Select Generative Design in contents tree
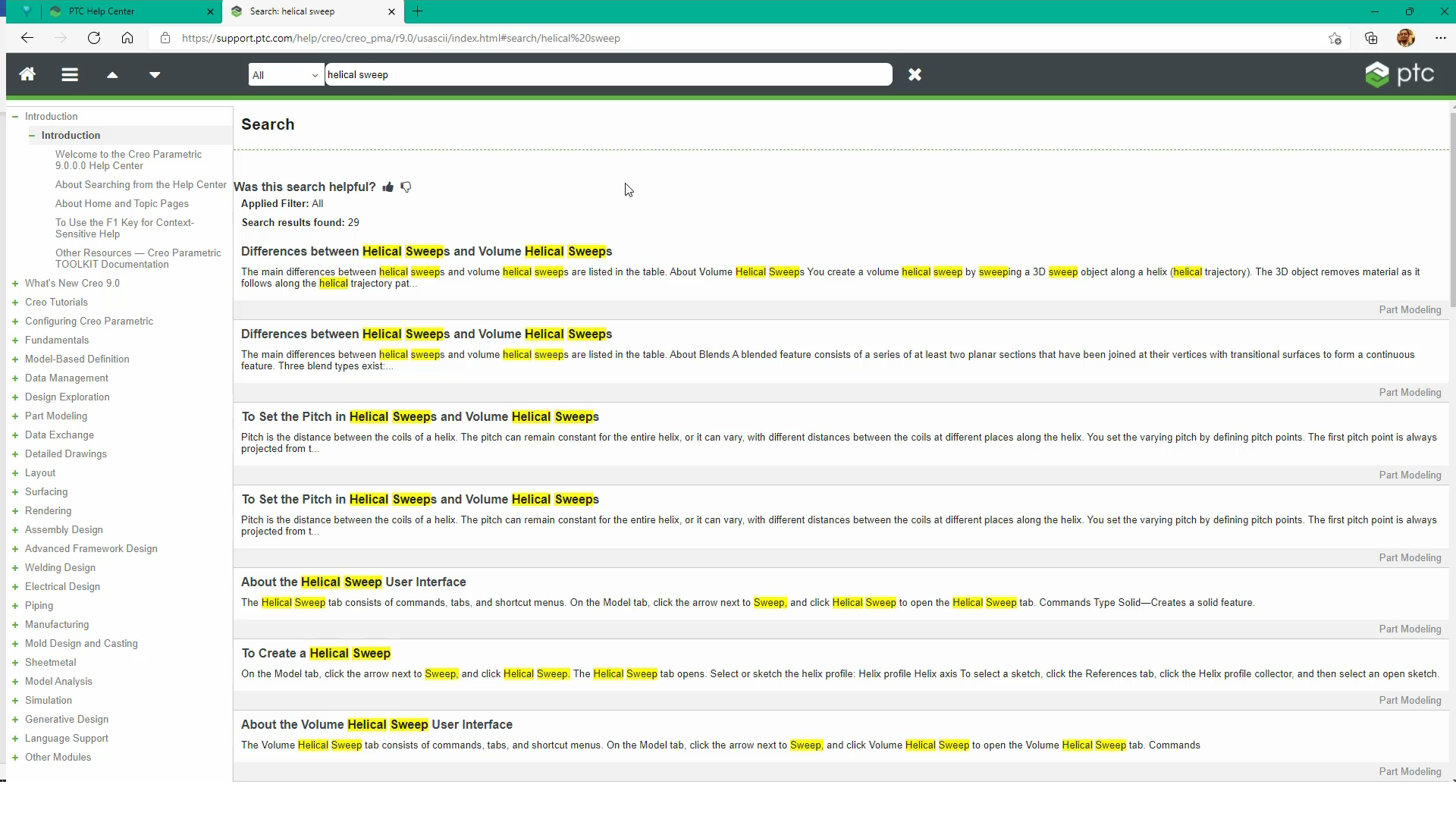1456x819 pixels. pos(67,719)
